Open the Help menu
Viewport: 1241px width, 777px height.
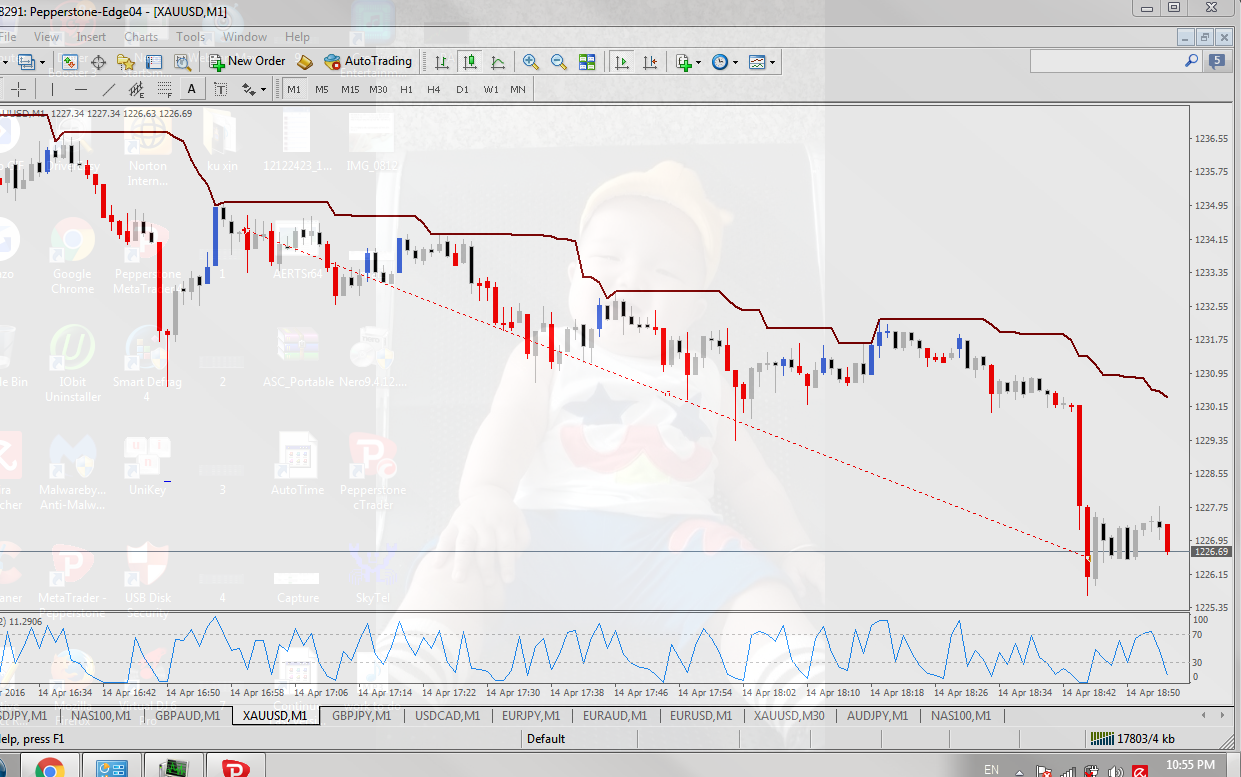coord(297,37)
